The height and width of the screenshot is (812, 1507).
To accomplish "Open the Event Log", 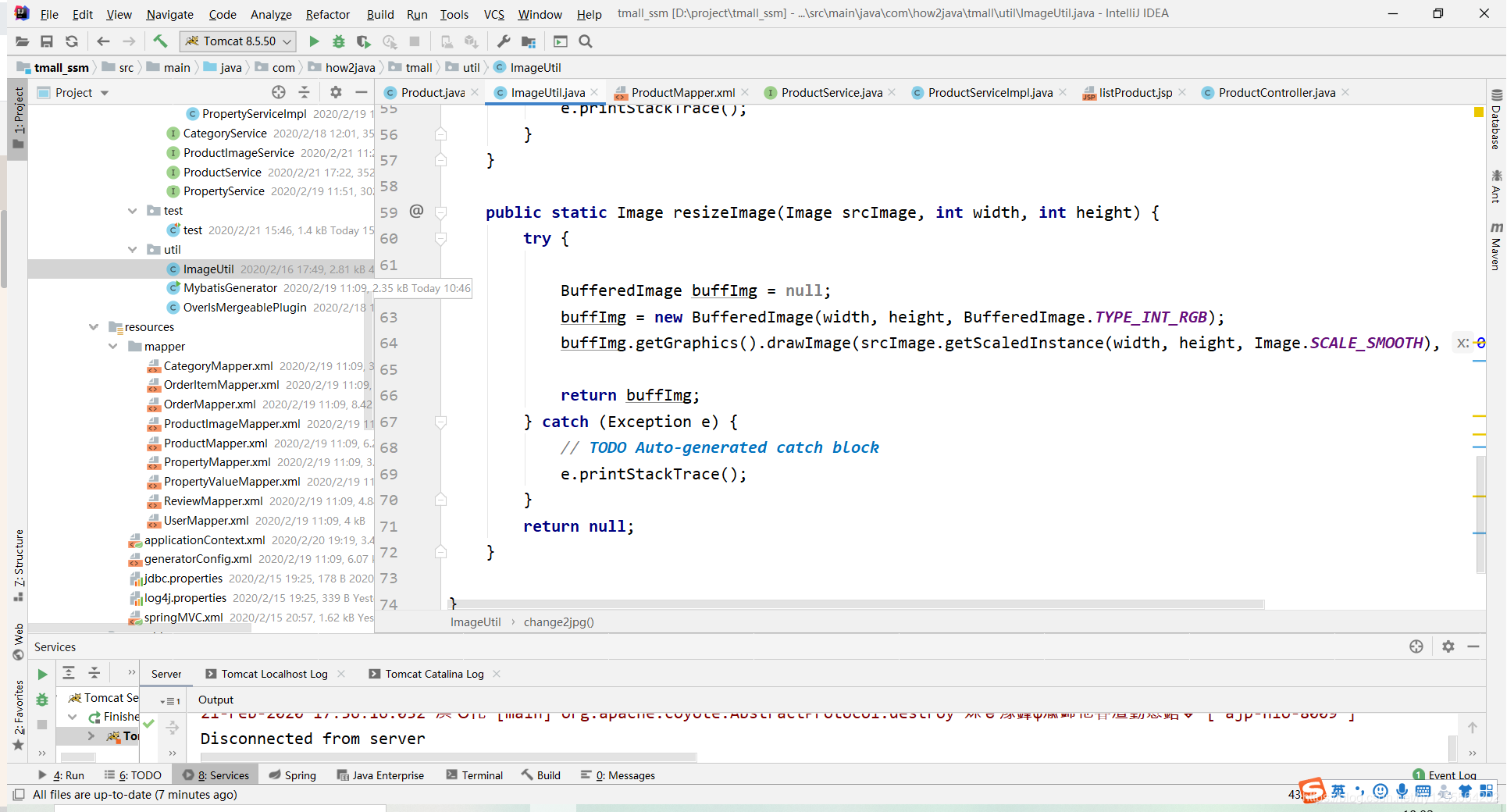I will coord(1451,775).
